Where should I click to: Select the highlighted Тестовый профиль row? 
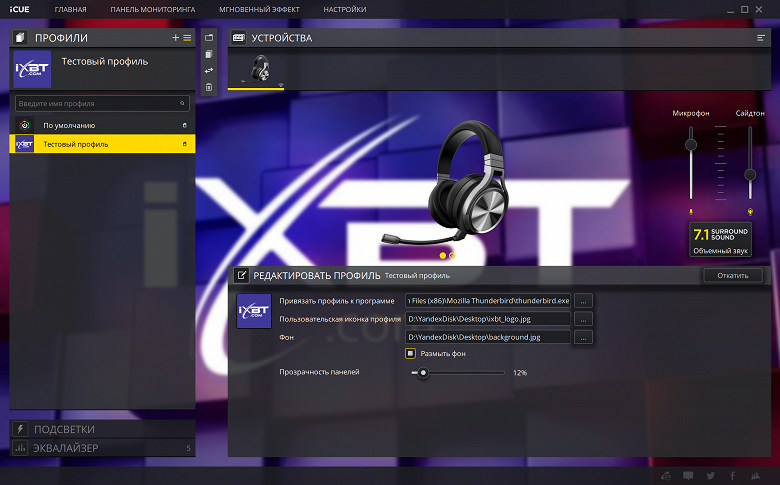pyautogui.click(x=102, y=144)
